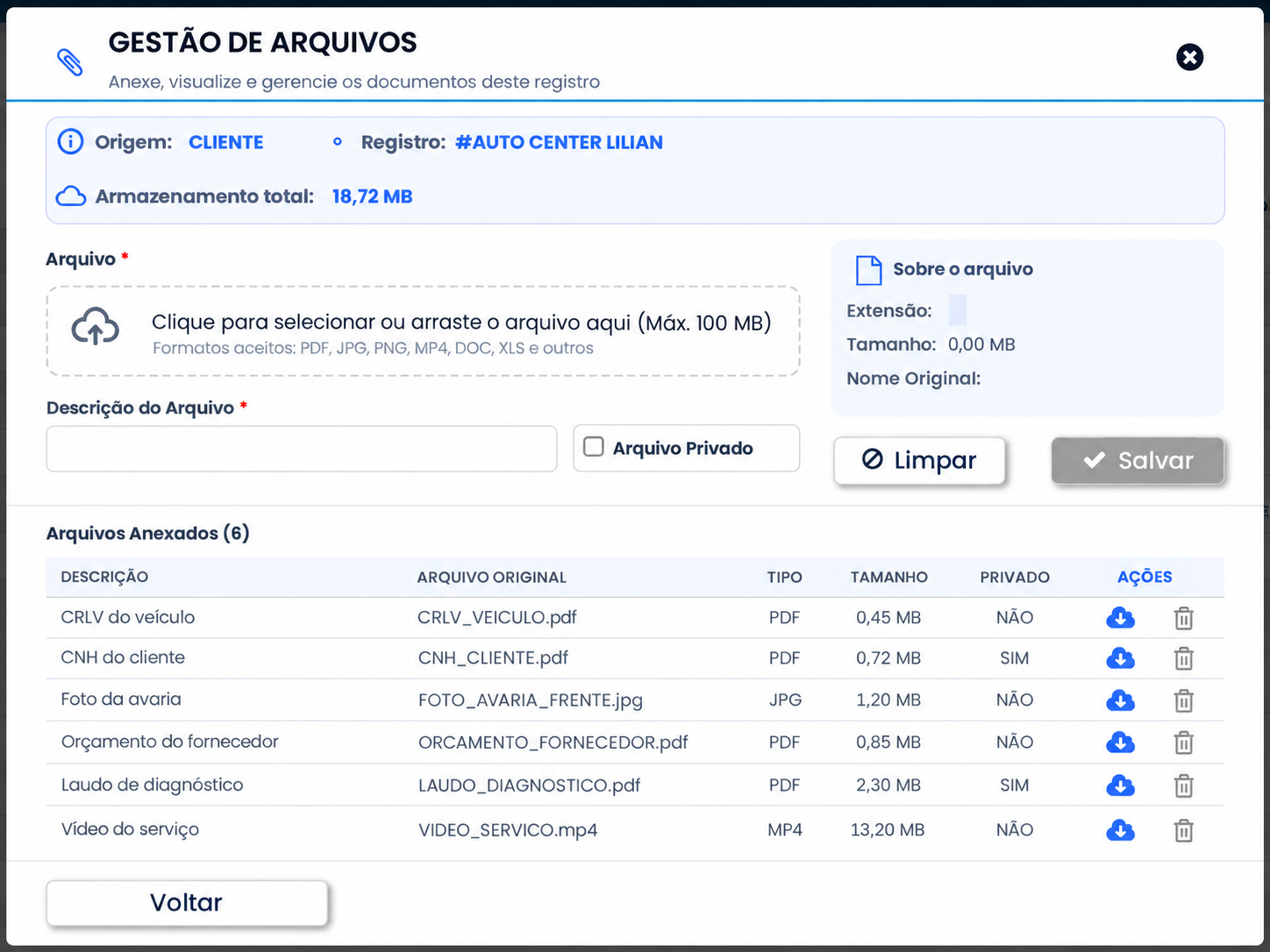The image size is (1270, 952).
Task: Download the FOTO_AVARIA_FRENTE.jpg file
Action: point(1120,700)
